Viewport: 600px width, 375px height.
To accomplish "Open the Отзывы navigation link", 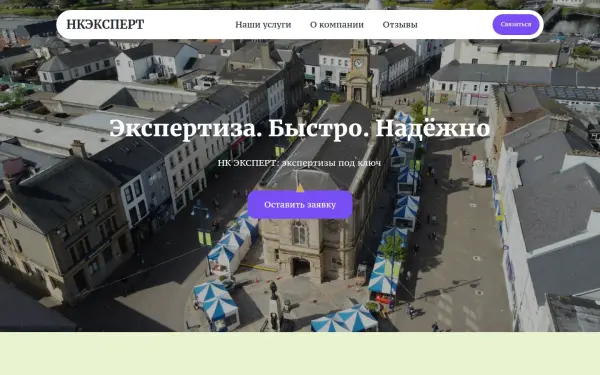I will (400, 24).
